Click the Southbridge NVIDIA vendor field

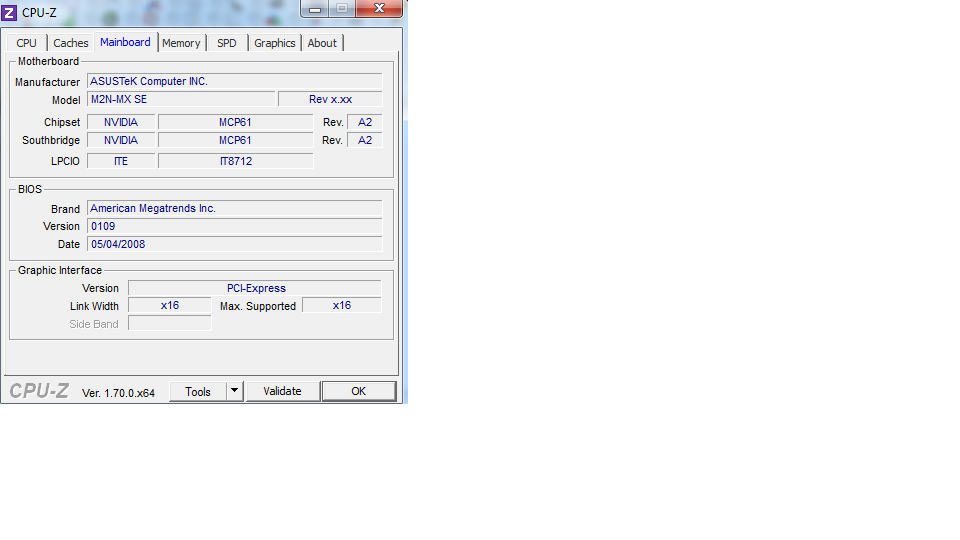121,140
